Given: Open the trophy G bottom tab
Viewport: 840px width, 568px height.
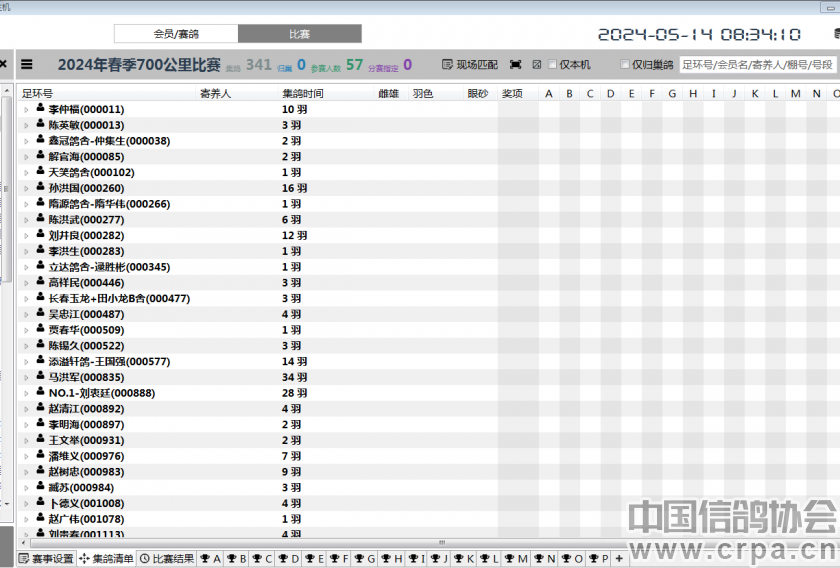Looking at the screenshot, I should [365, 558].
